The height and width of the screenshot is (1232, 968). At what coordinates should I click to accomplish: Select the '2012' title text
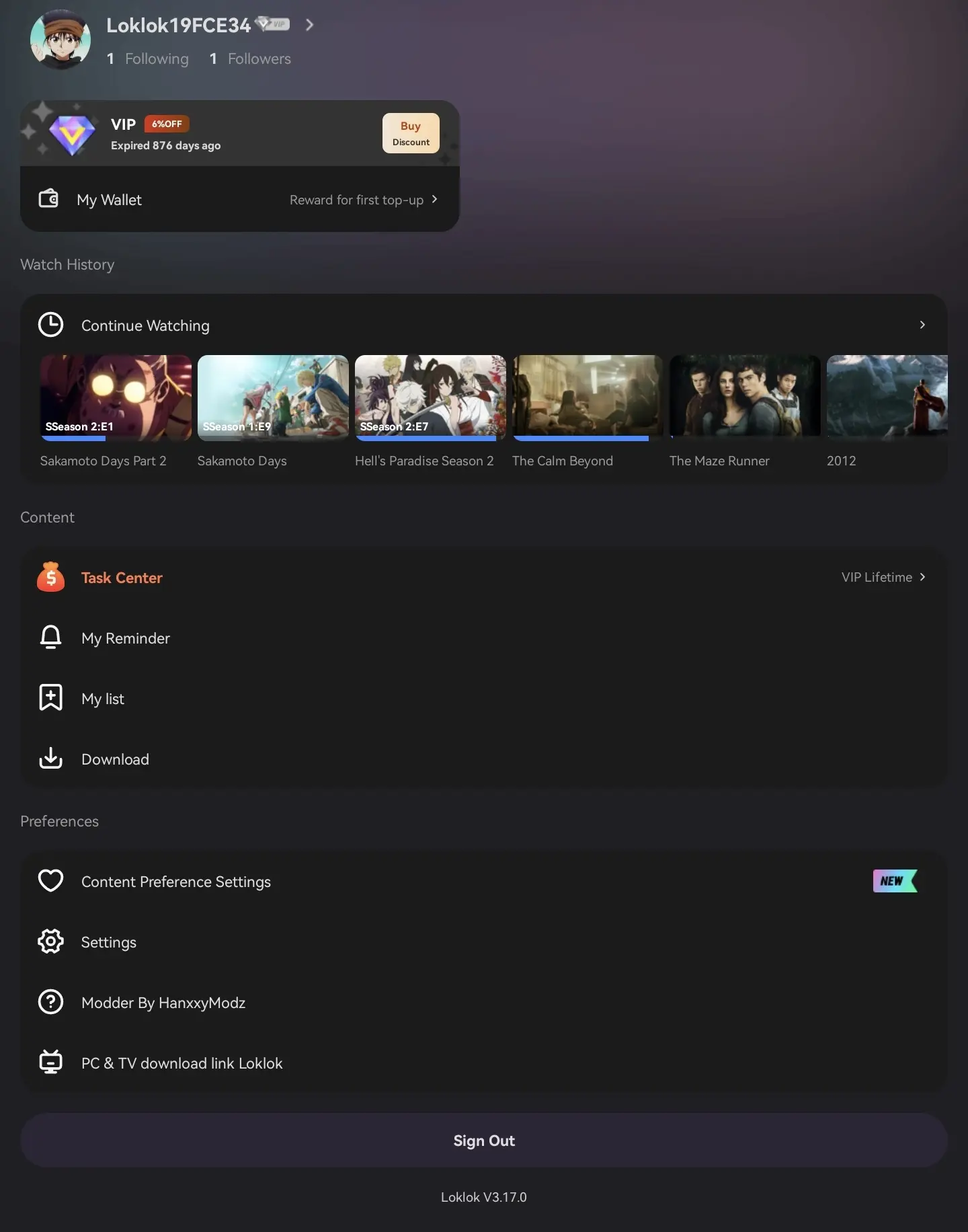[842, 461]
